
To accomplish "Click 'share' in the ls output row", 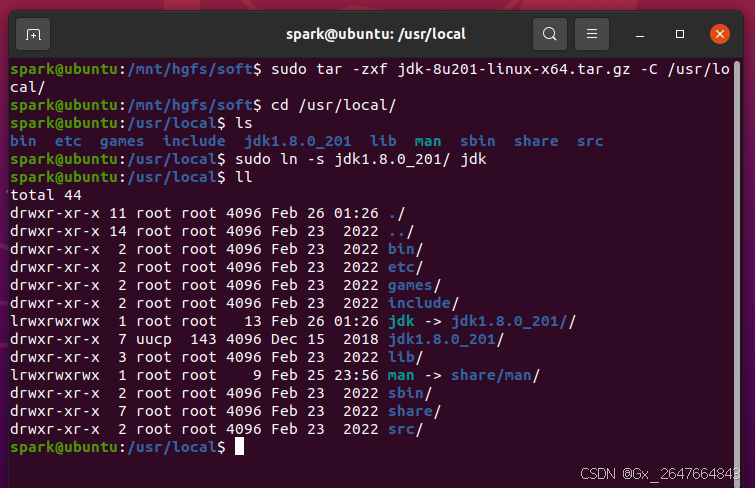I will [536, 141].
